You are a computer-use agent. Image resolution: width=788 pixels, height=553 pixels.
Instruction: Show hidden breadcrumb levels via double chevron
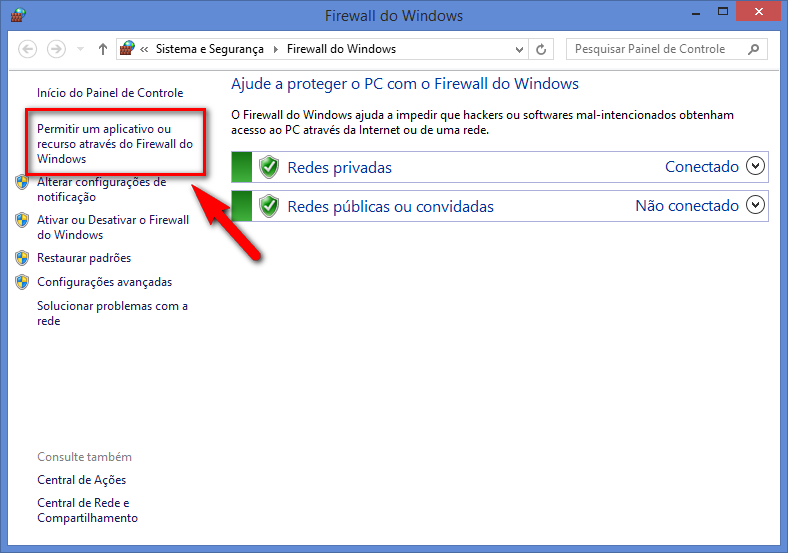(x=144, y=49)
